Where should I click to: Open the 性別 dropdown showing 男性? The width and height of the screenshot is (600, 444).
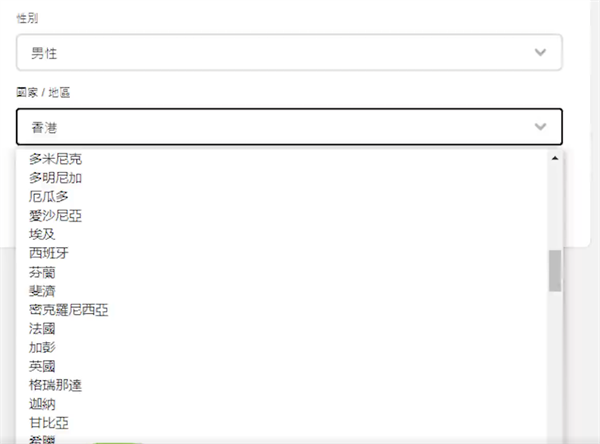[288, 52]
